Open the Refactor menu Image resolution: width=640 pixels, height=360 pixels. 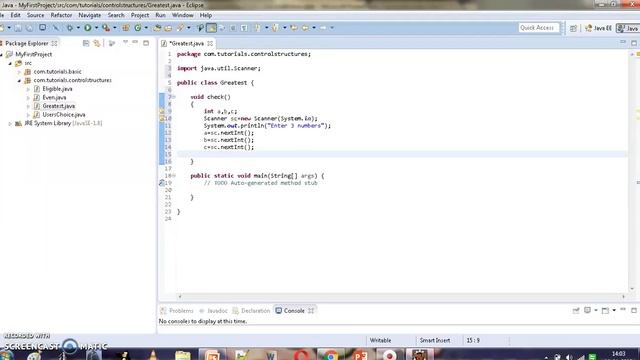pos(61,15)
